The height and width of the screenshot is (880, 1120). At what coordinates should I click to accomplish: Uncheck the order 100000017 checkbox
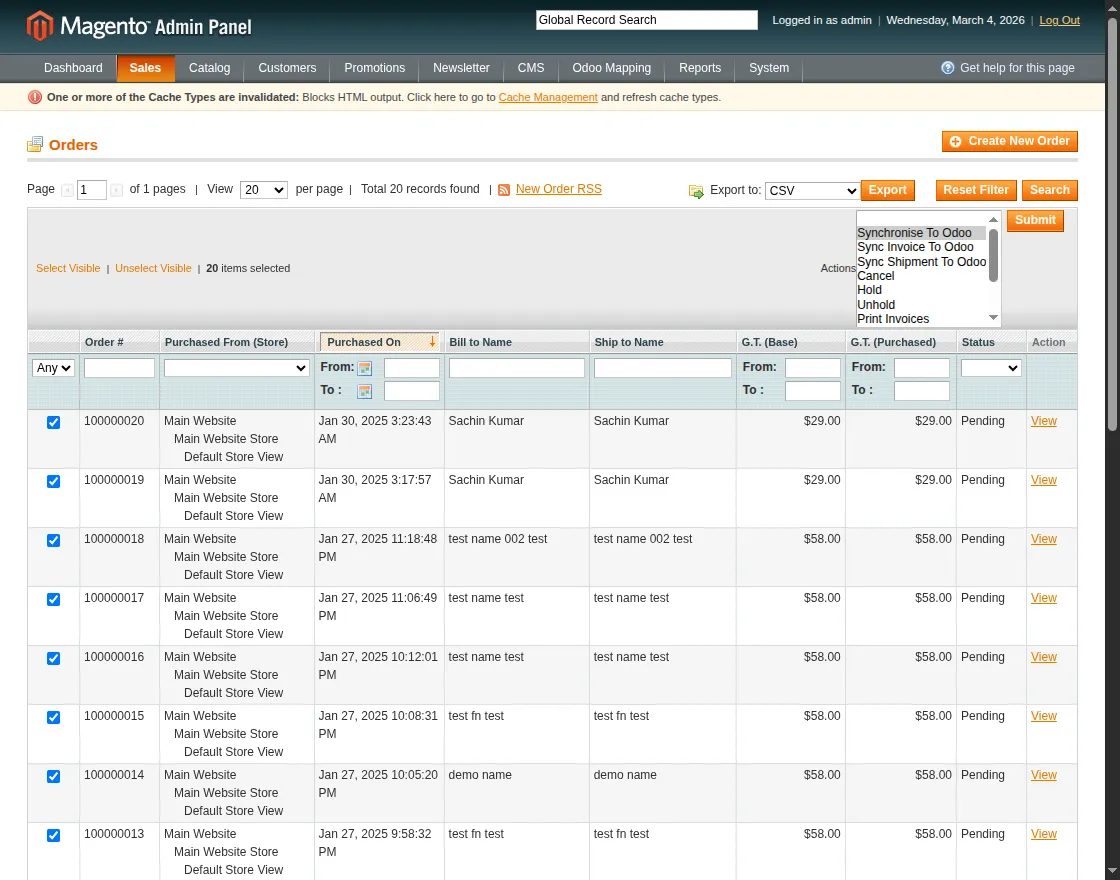tap(54, 599)
